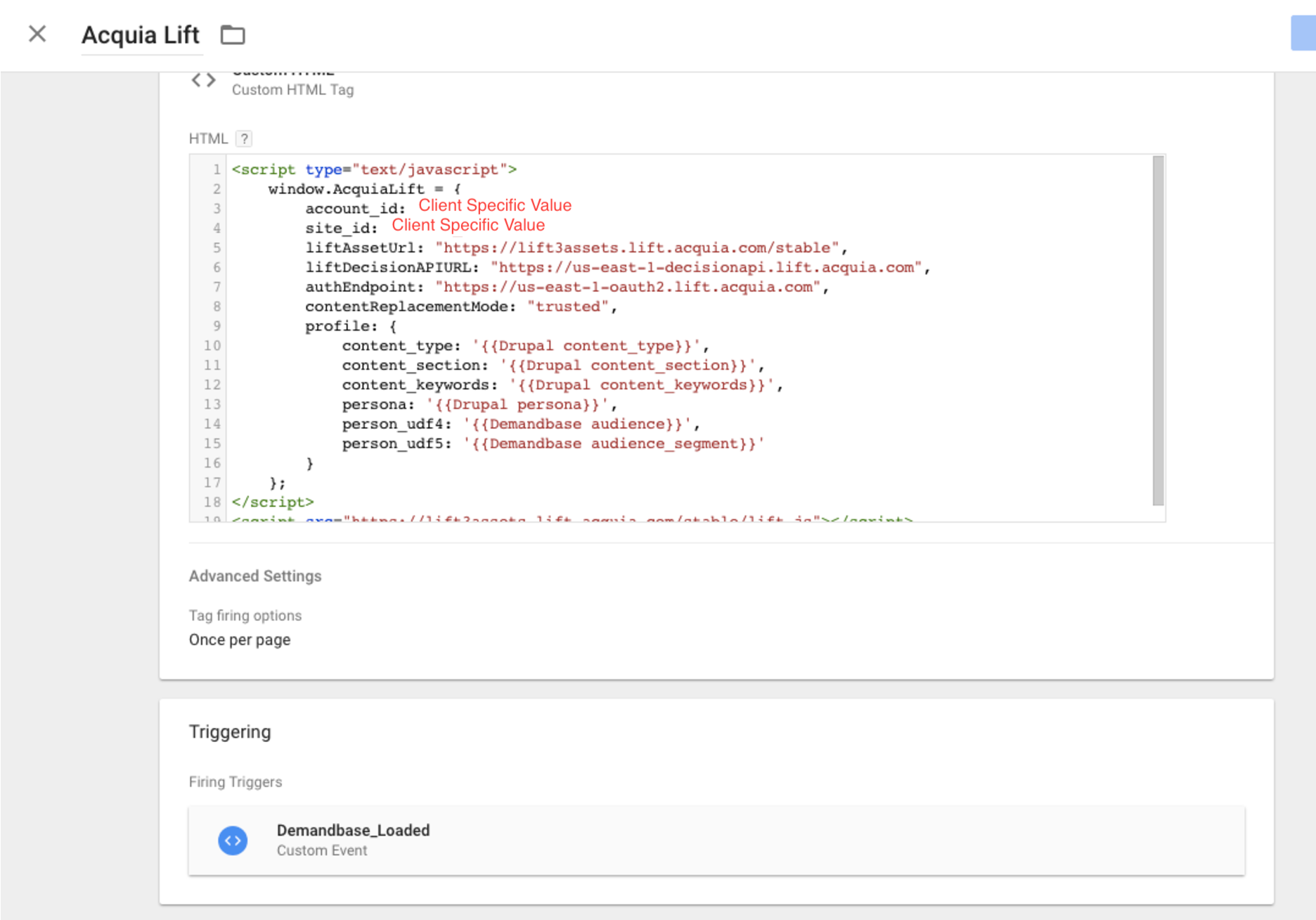Click the Demandbase_Loaded trigger icon
Screen dimensions: 1316x920
[233, 841]
